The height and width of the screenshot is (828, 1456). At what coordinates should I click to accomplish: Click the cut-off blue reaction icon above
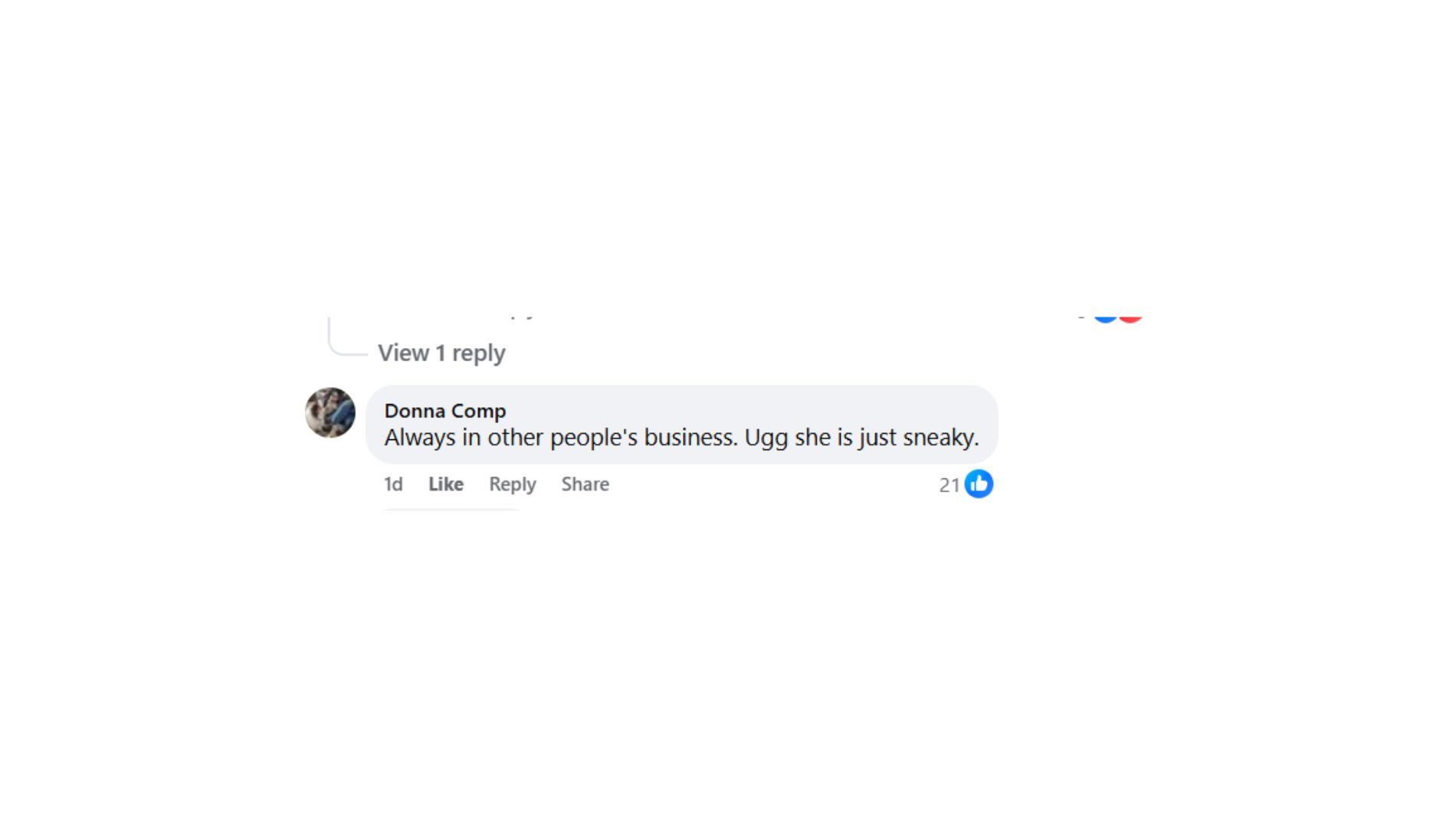click(x=1105, y=317)
